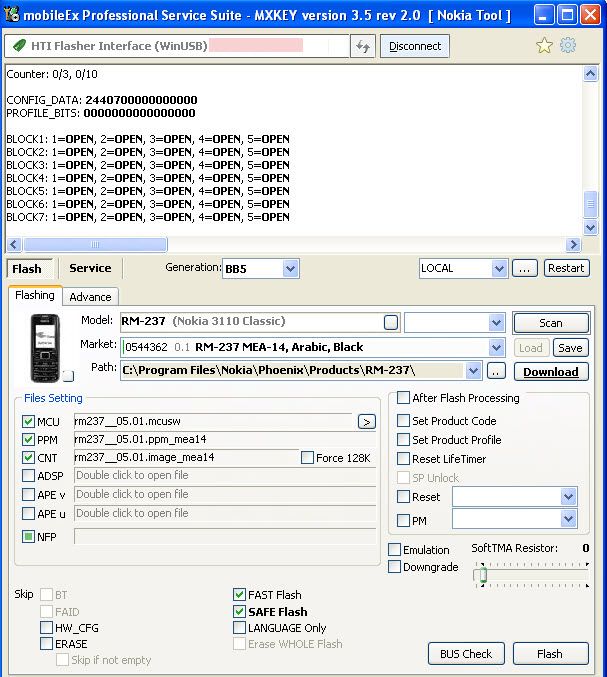Enable the APE v checkbox
This screenshot has height=677, width=607.
click(28, 494)
